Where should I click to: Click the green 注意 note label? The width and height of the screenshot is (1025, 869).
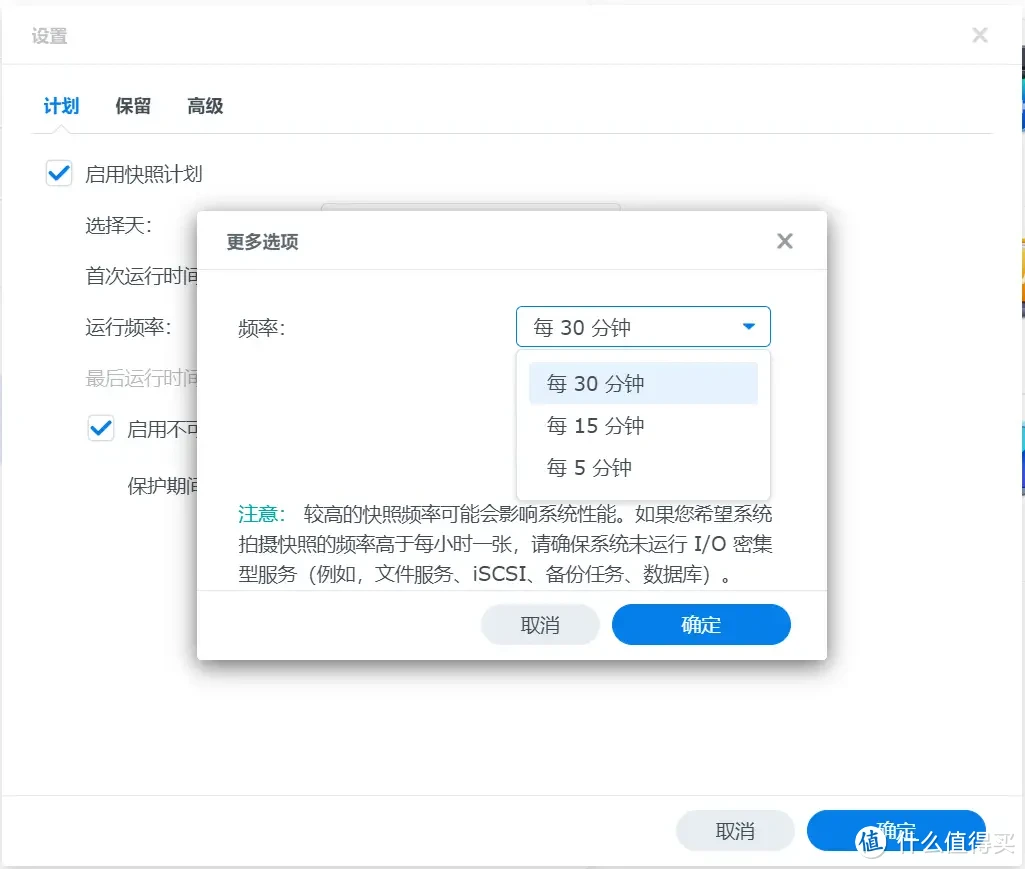260,513
